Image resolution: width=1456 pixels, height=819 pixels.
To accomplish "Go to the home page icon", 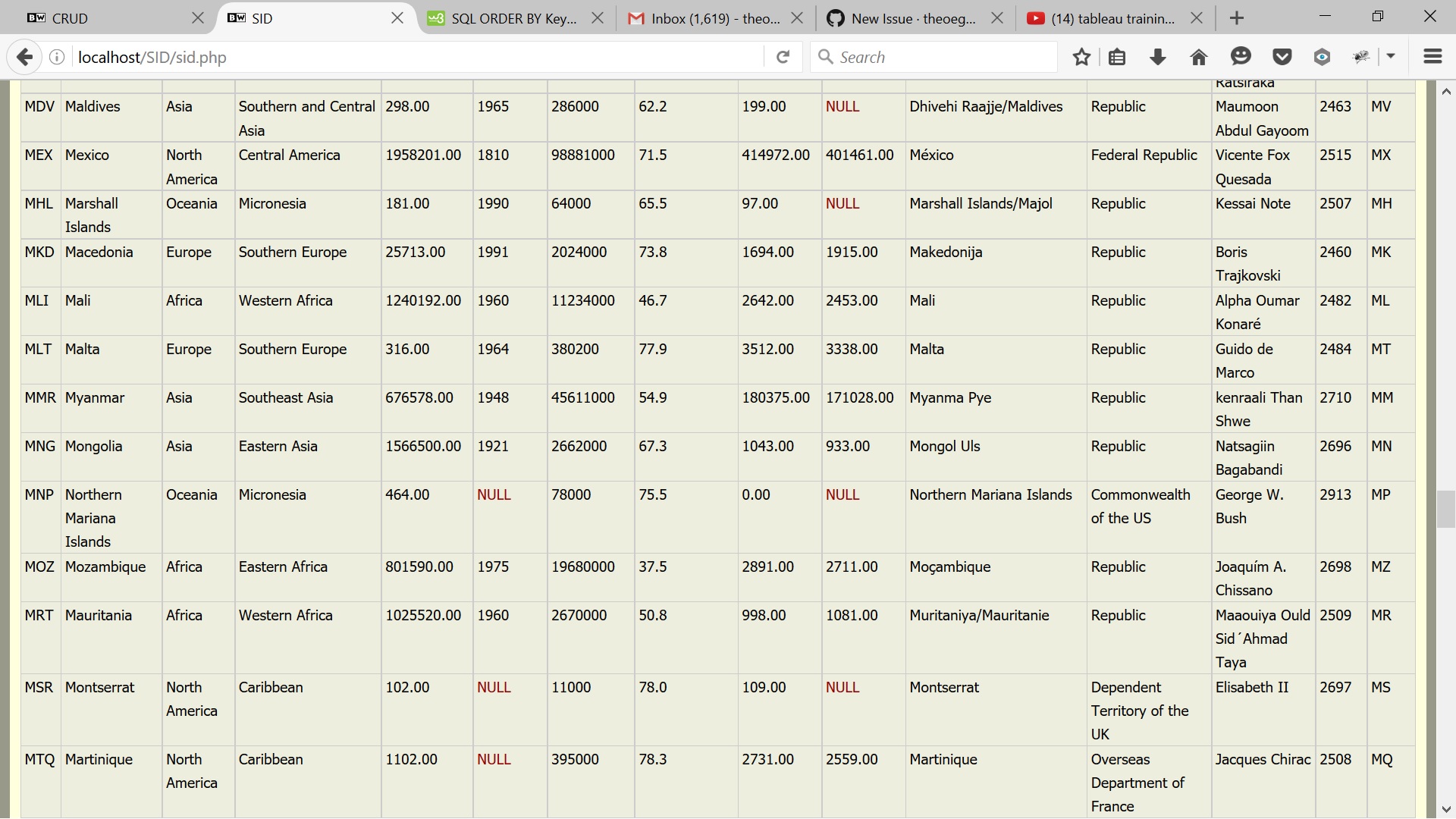I will pos(1198,57).
